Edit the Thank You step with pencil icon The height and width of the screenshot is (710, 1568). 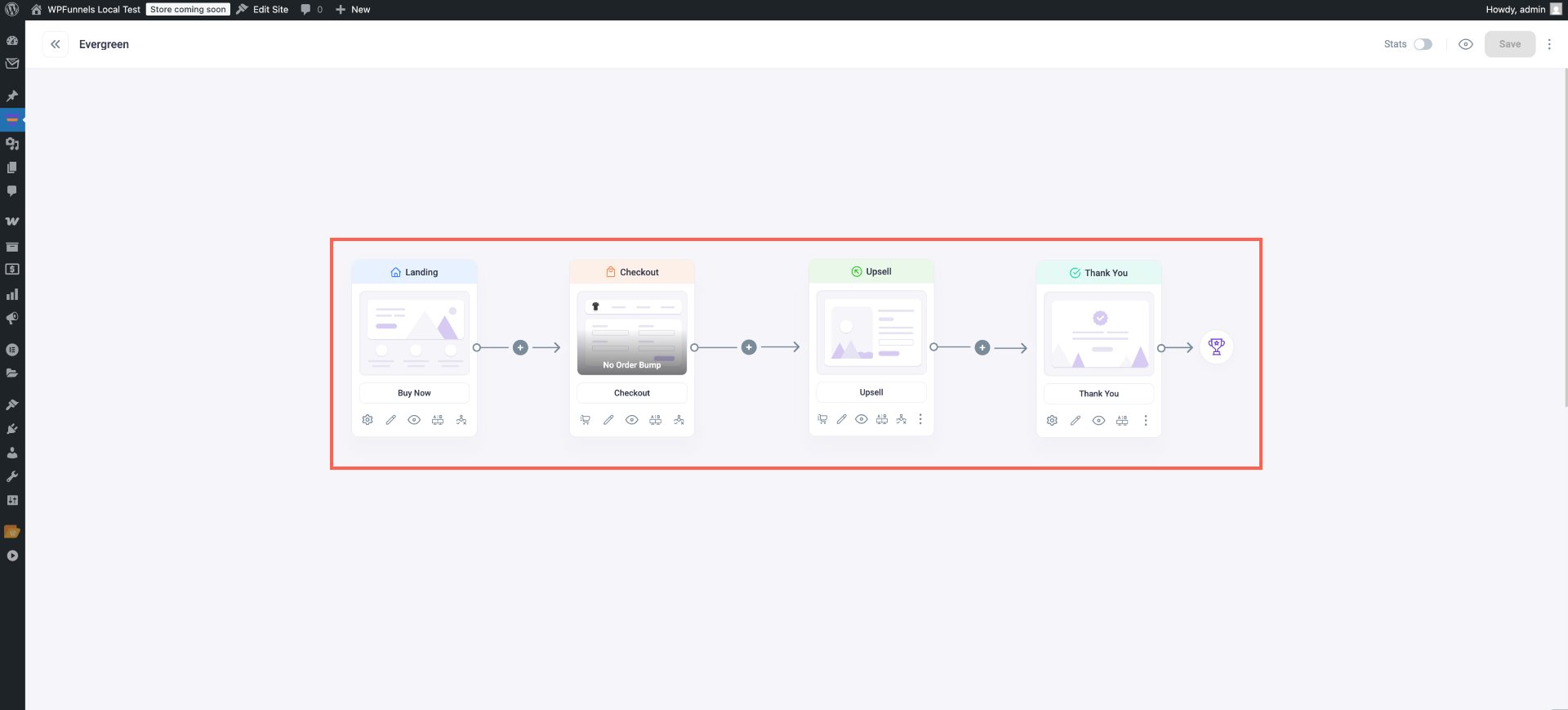(x=1076, y=421)
